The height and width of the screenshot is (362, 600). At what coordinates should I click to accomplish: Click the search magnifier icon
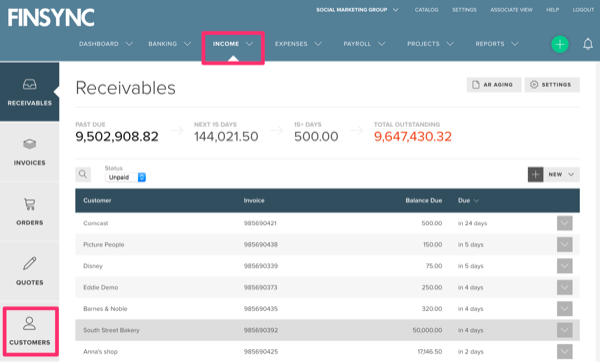pyautogui.click(x=83, y=174)
